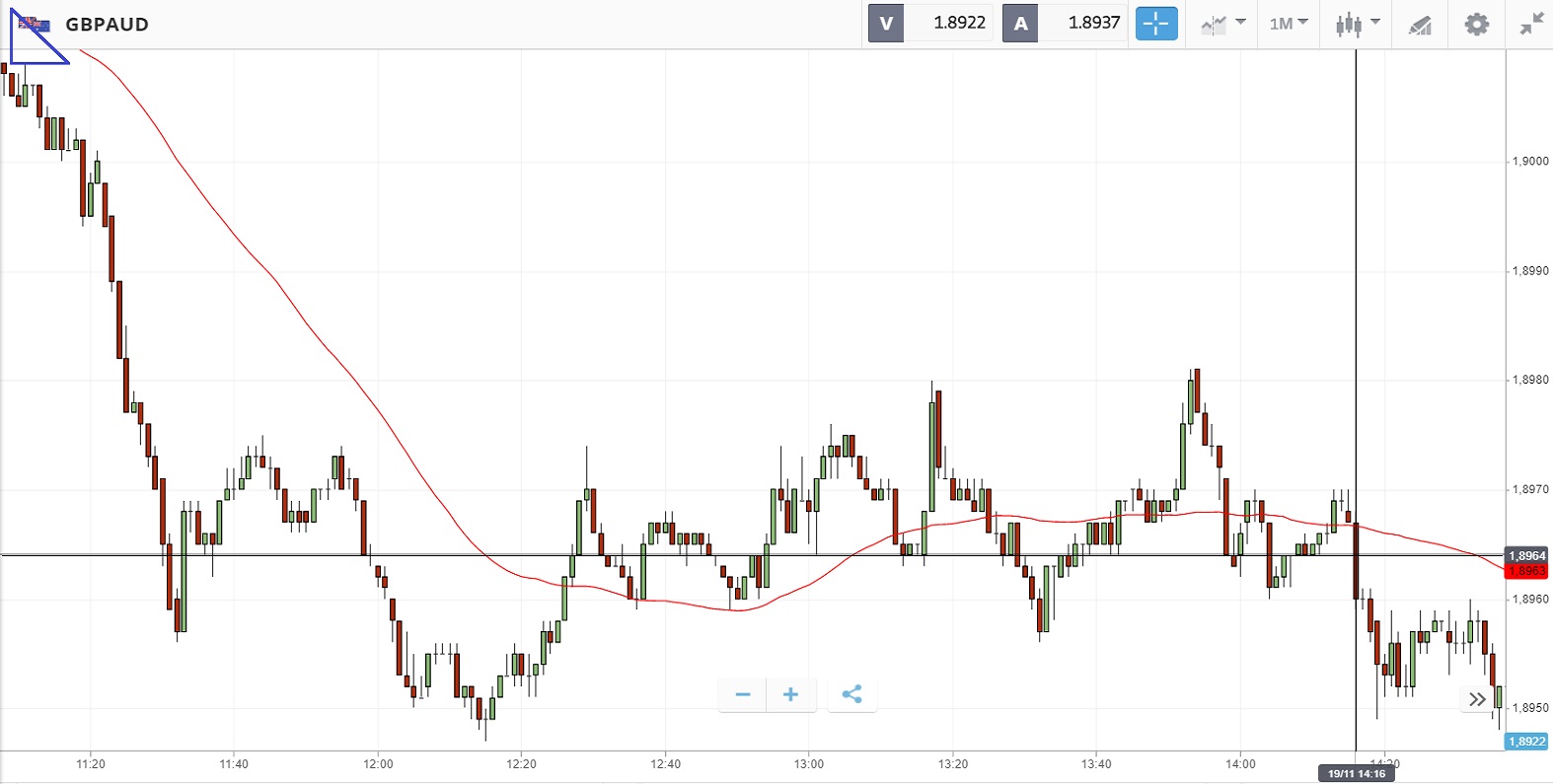Zoom in the chart with plus button
Image resolution: width=1553 pixels, height=784 pixels.
point(790,694)
